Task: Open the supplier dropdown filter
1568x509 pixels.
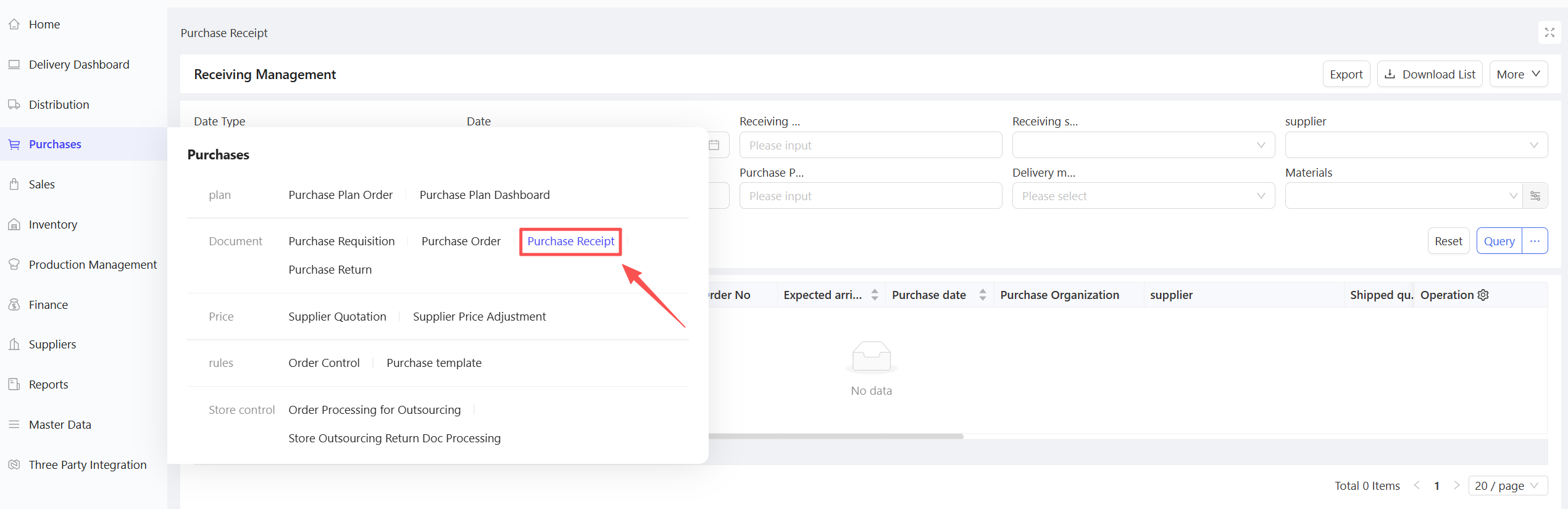Action: point(1416,145)
